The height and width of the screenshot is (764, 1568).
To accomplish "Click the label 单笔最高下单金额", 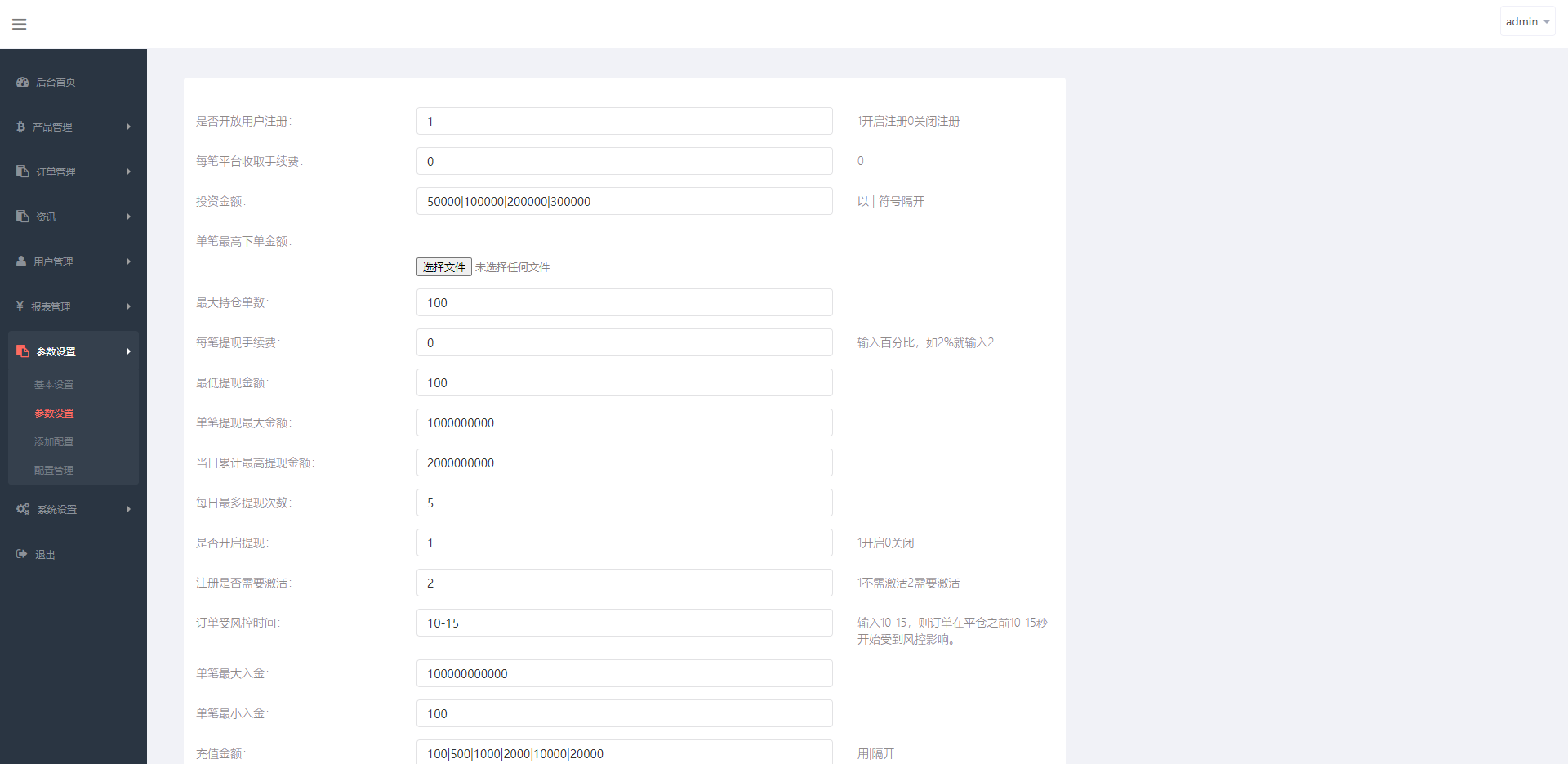I will (x=243, y=241).
